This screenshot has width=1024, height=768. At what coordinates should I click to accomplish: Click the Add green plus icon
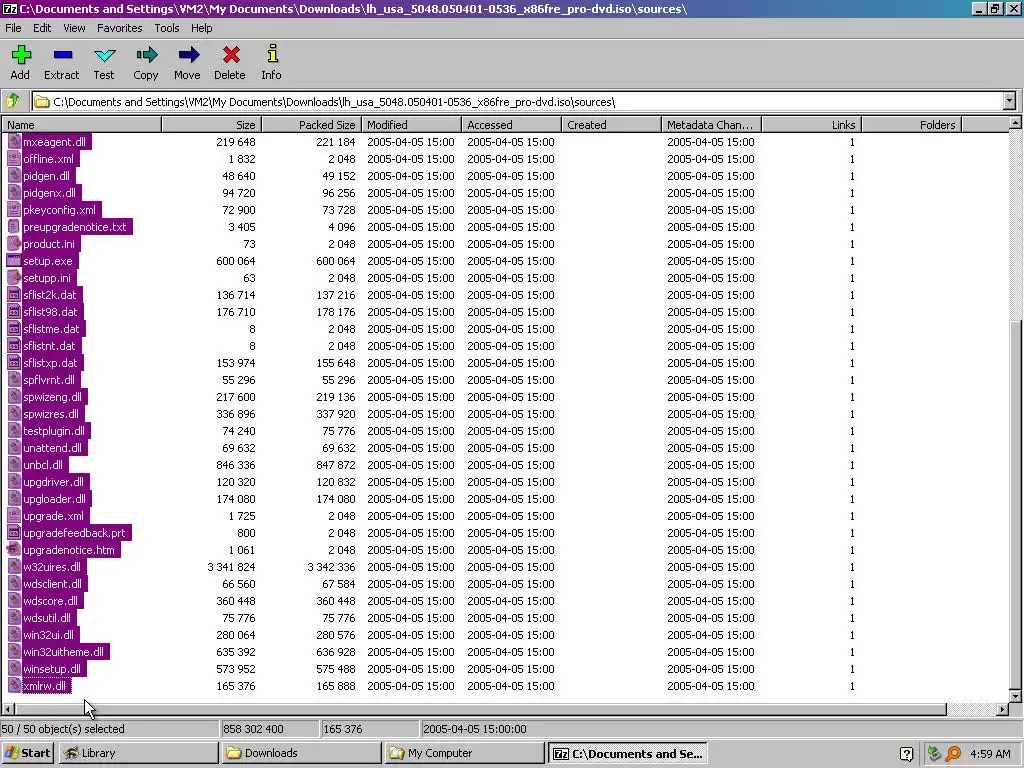[21, 55]
